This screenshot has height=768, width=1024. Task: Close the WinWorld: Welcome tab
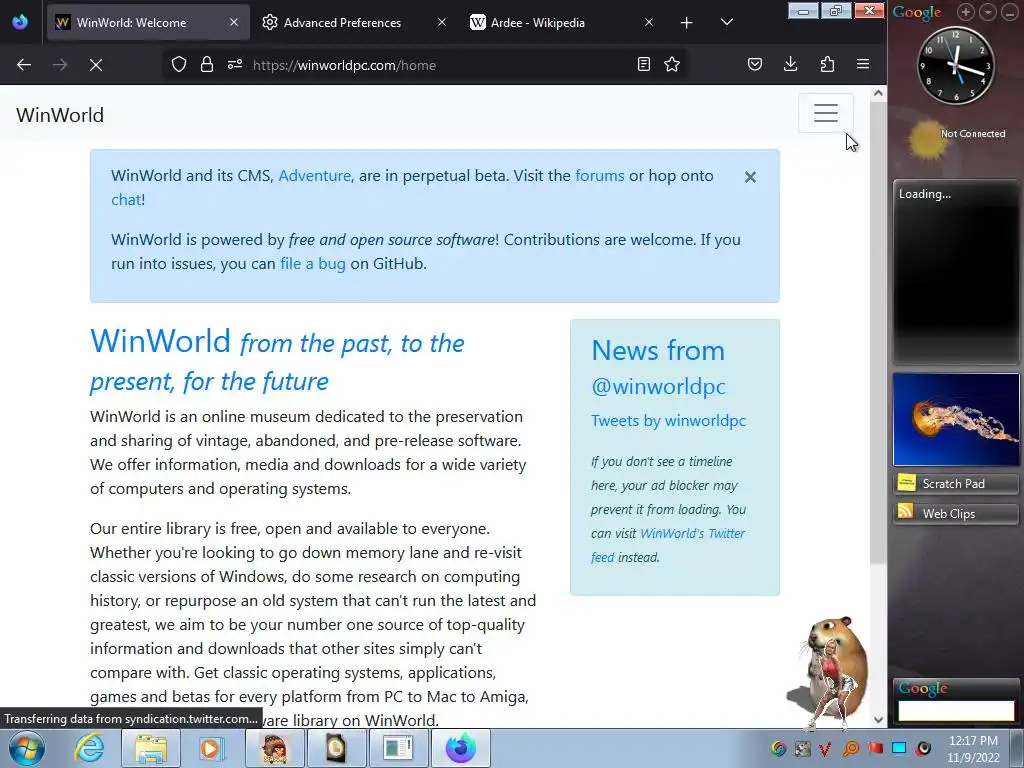(234, 22)
